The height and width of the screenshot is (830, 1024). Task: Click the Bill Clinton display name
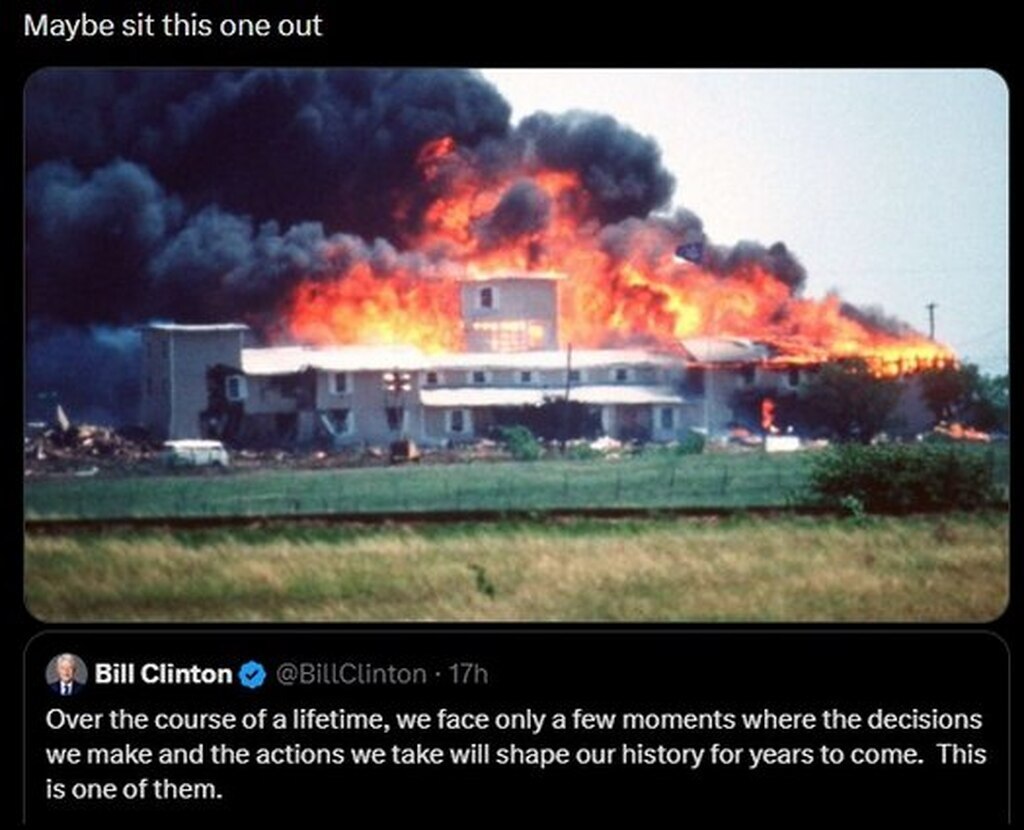click(163, 674)
